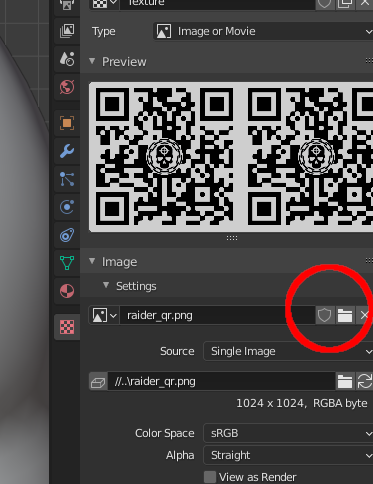The image size is (373, 484).
Task: Collapse the Settings subpanel
Action: (x=106, y=285)
